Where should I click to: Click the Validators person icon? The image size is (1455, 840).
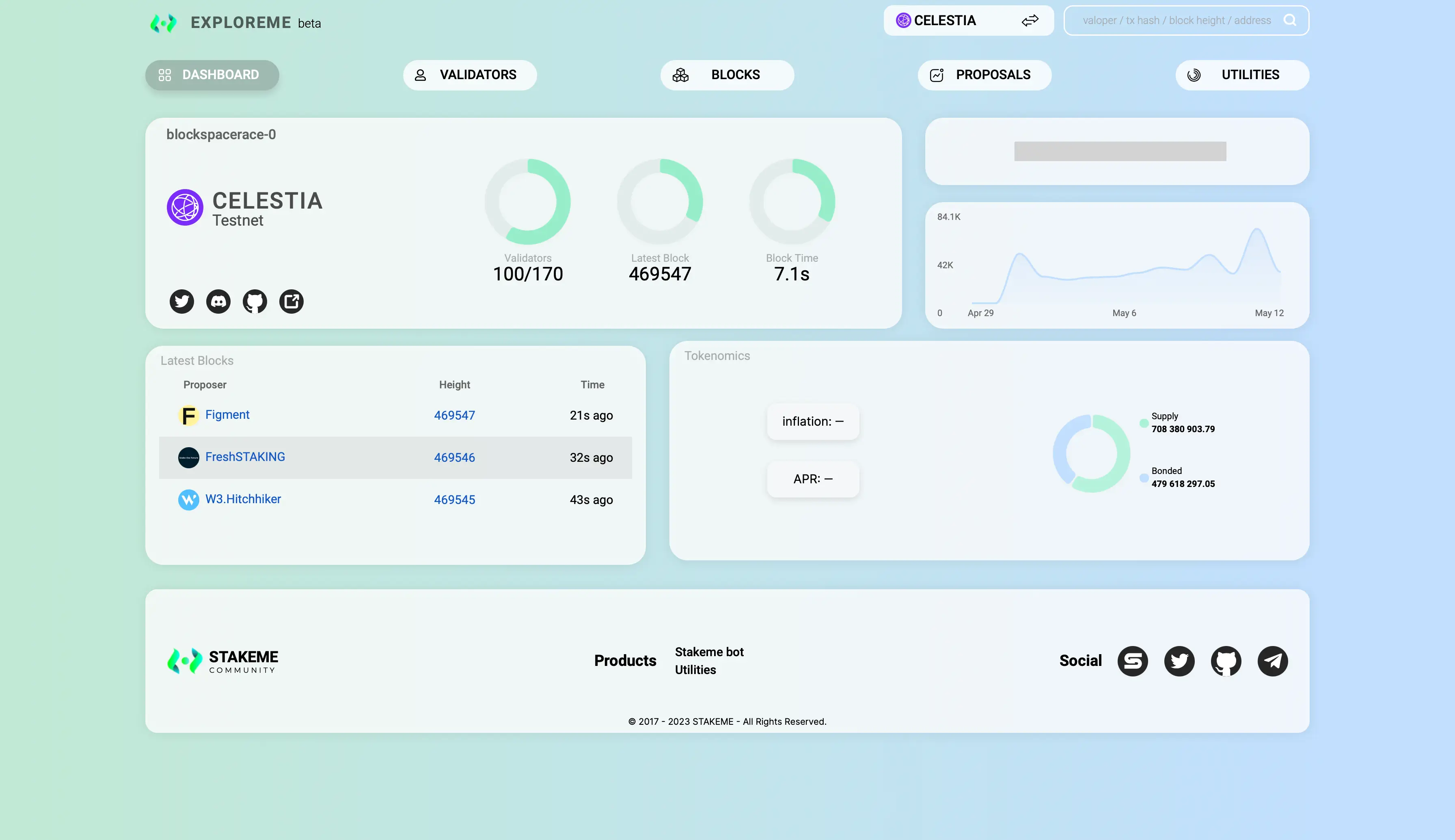tap(420, 75)
